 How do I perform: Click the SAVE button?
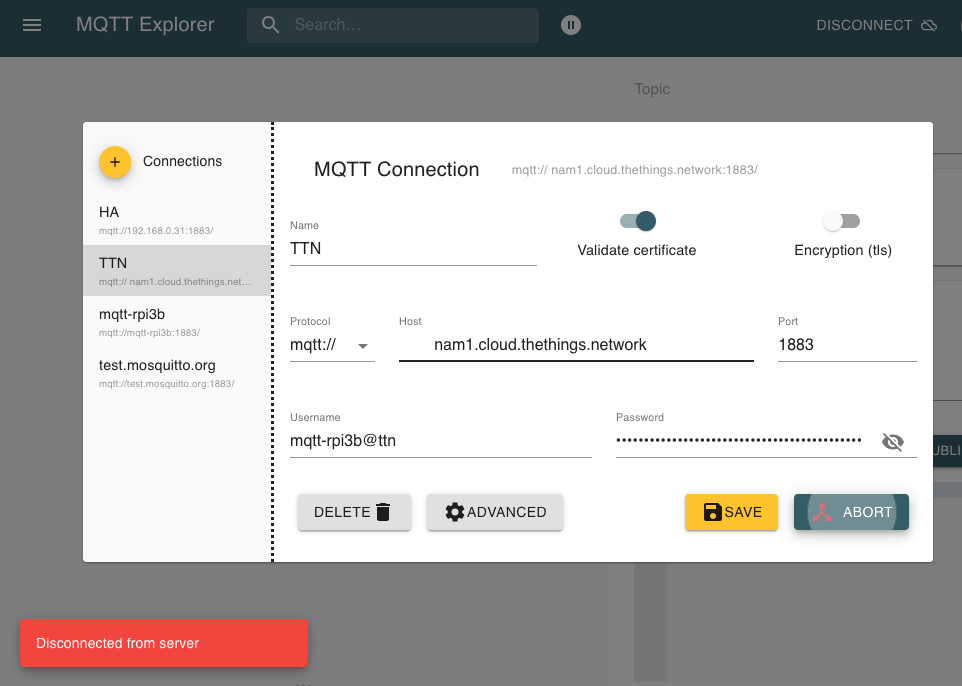coord(731,512)
